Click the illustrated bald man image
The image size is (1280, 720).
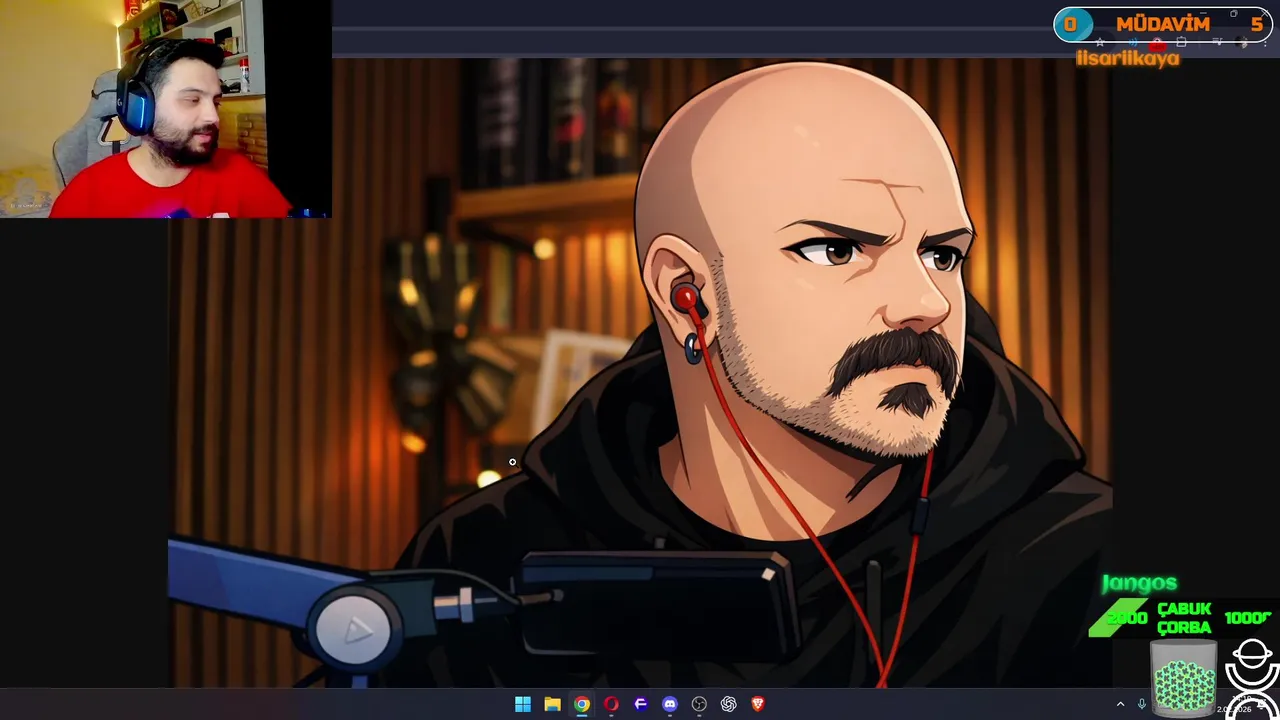point(640,372)
